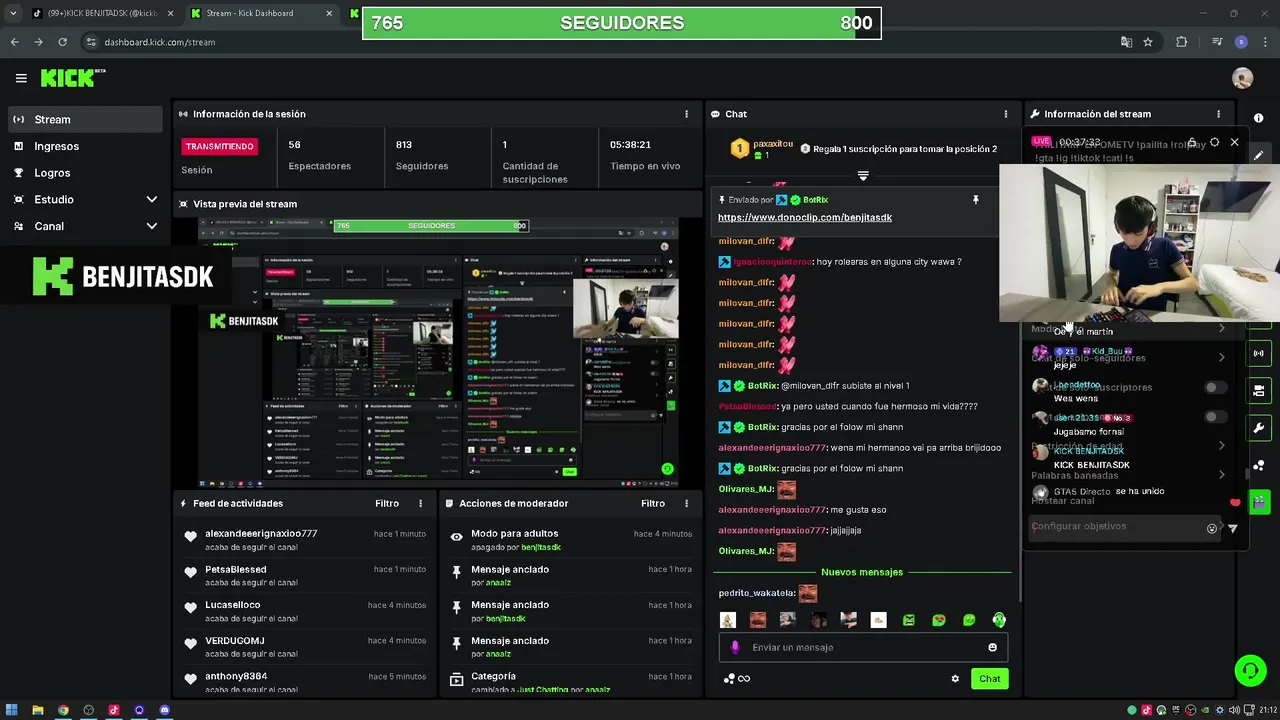Viewport: 1280px width, 720px height.
Task: Click the Enviar un mensaje input field
Action: tap(862, 647)
